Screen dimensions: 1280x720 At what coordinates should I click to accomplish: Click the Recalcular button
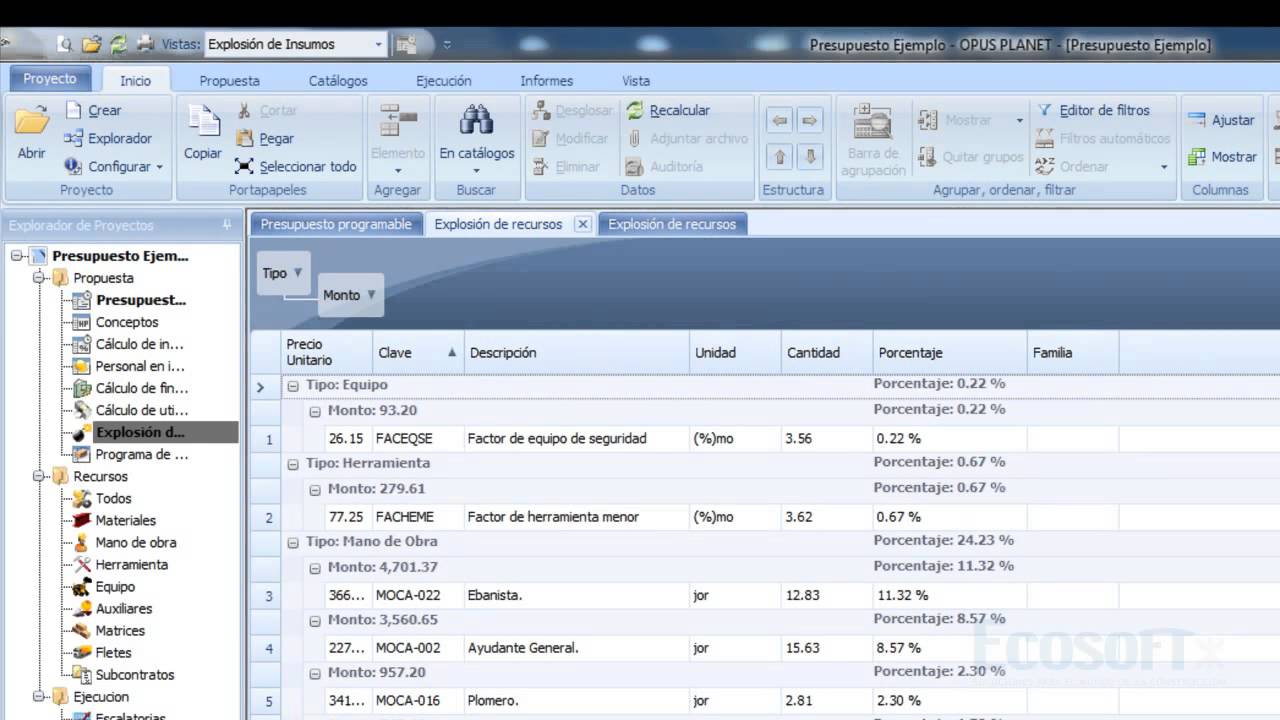[x=668, y=111]
